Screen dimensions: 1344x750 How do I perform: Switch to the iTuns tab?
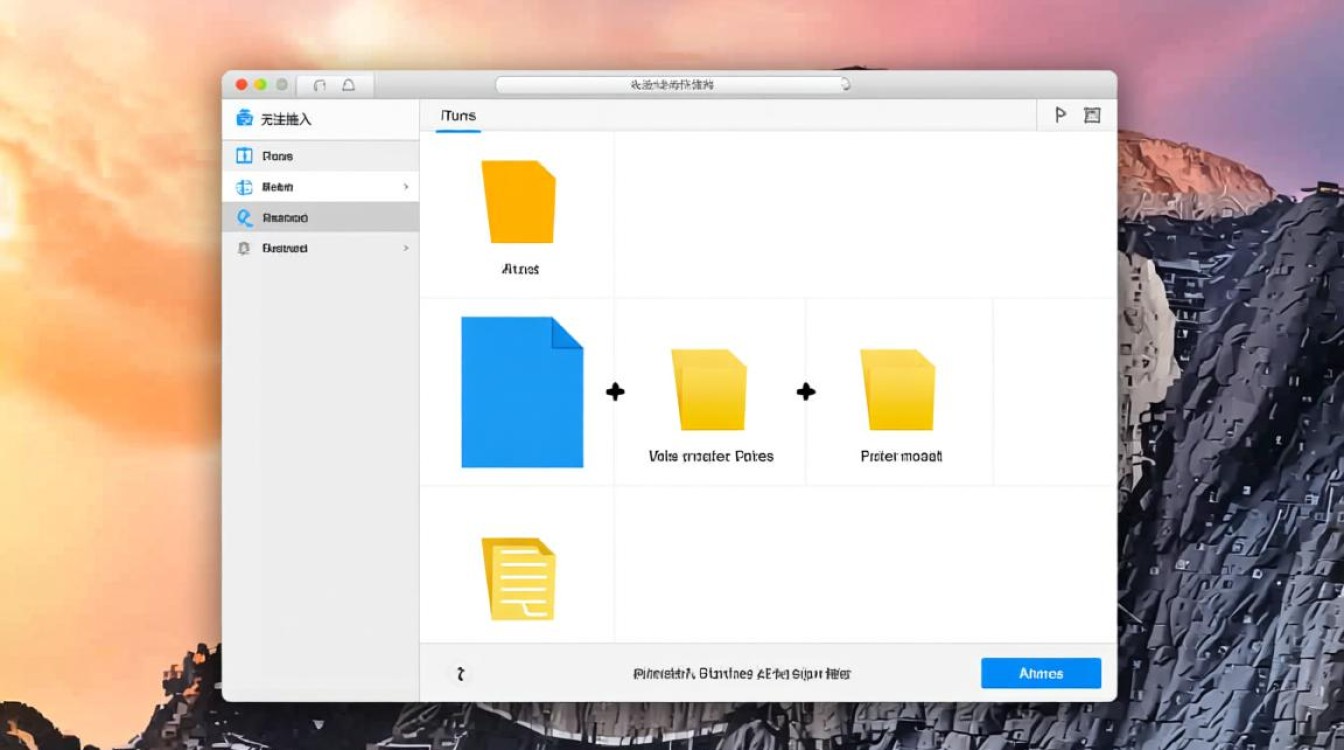click(457, 115)
